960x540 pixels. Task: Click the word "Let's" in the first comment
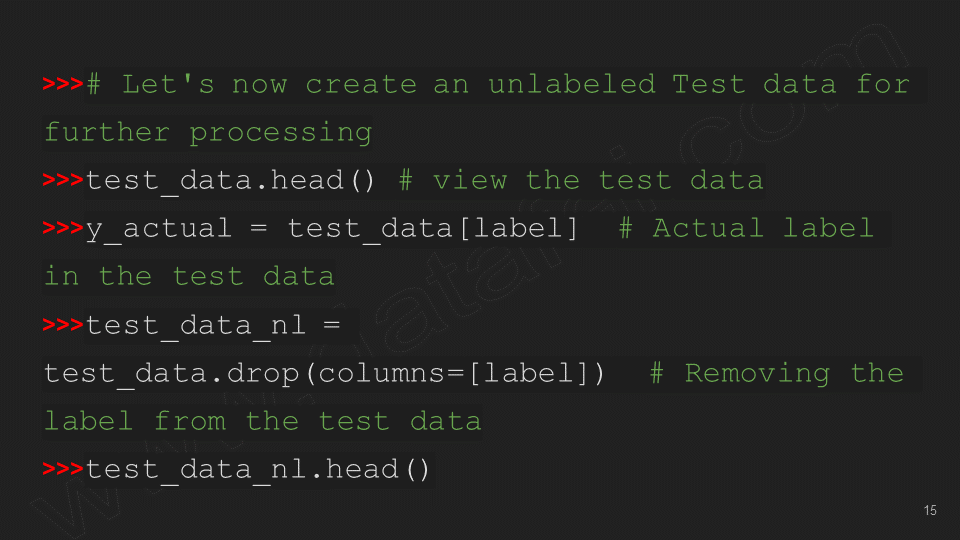tap(168, 84)
